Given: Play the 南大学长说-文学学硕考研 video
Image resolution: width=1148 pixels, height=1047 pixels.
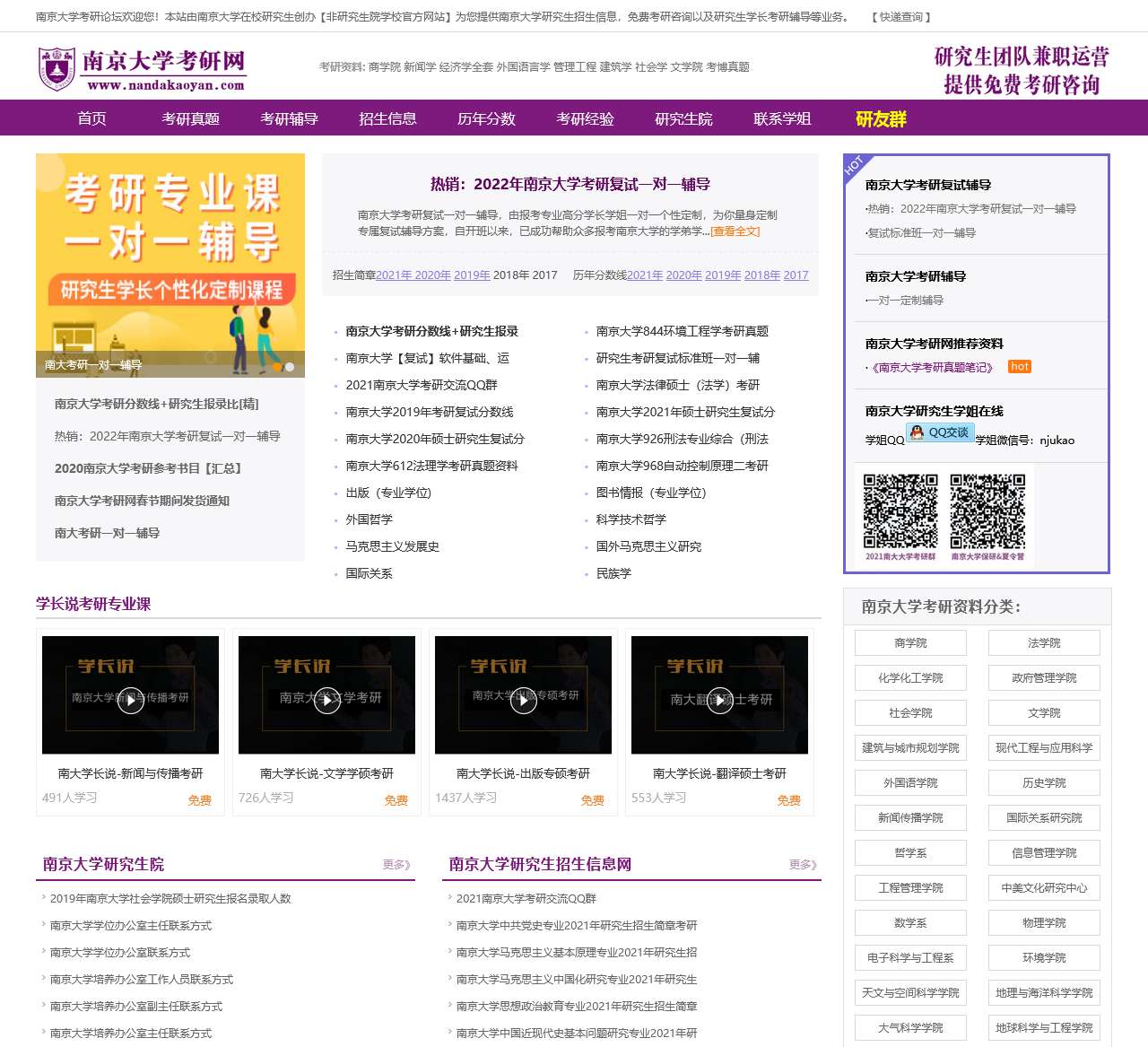Looking at the screenshot, I should (326, 702).
